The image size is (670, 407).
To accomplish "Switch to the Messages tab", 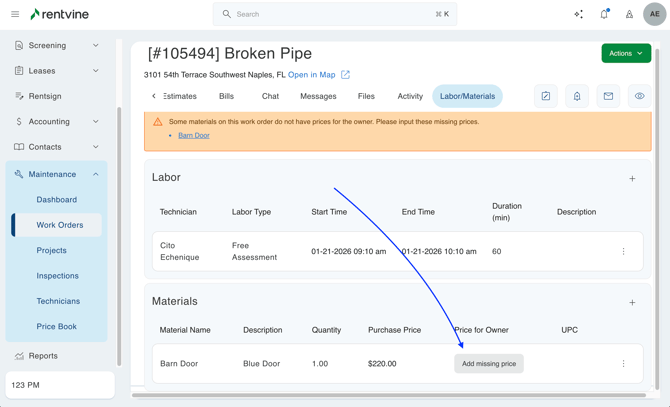I will click(318, 96).
